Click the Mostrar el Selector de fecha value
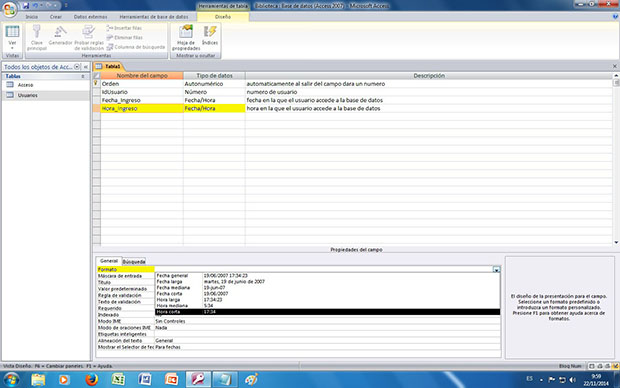 [x=327, y=347]
